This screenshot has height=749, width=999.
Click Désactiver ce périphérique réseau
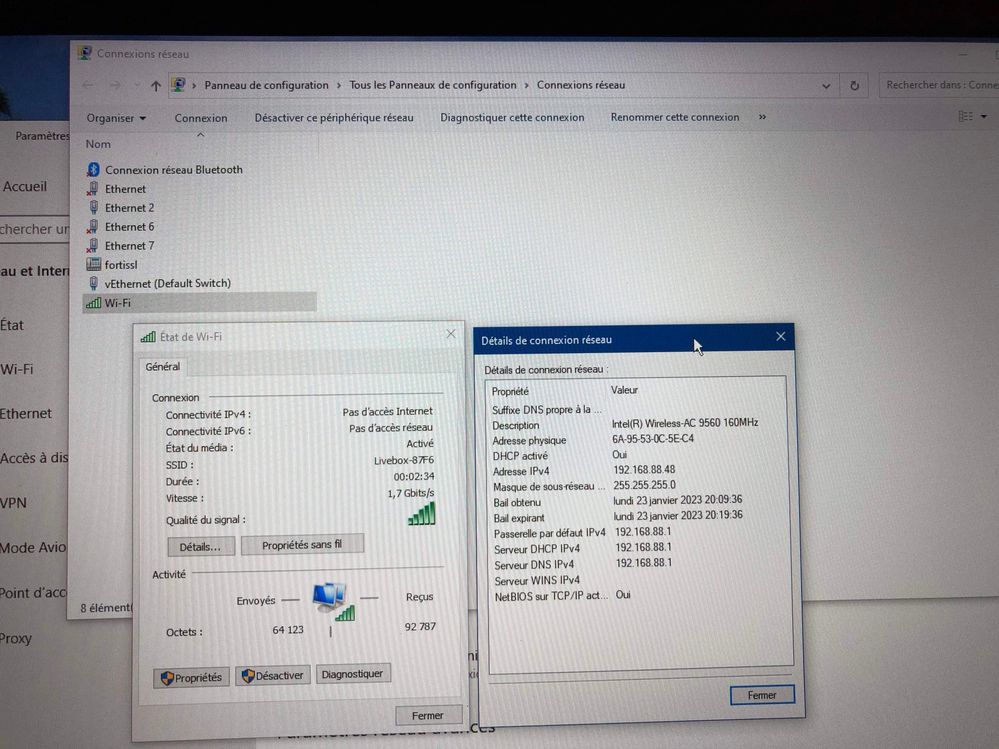[x=334, y=118]
